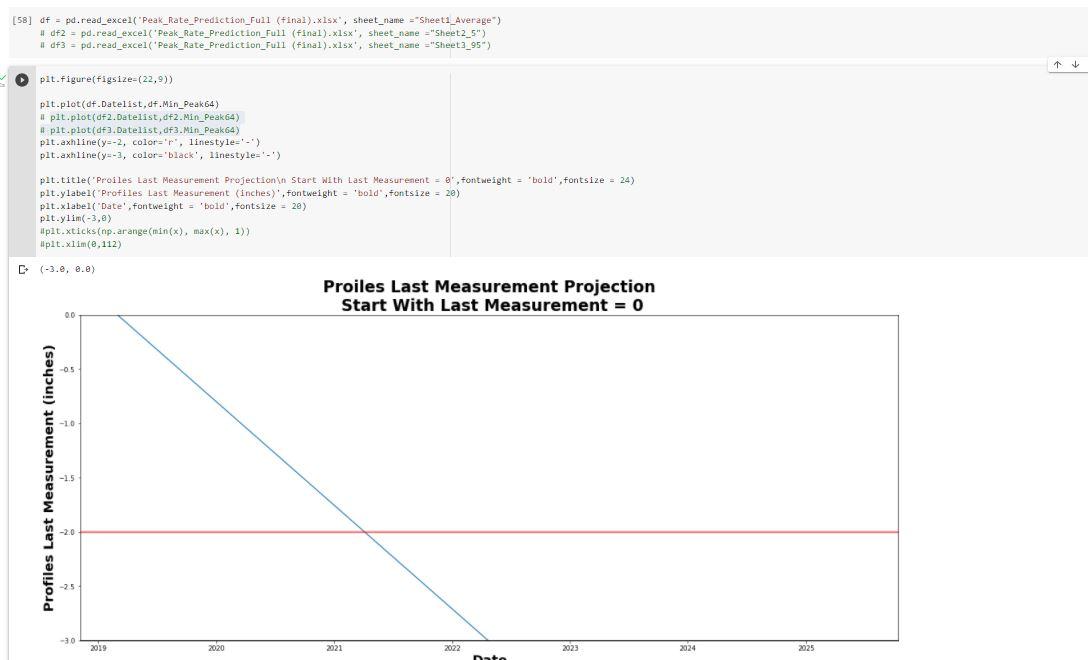Click the commented plt.plot(df3.Datelist...) line
This screenshot has width=1088, height=660.
[139, 130]
